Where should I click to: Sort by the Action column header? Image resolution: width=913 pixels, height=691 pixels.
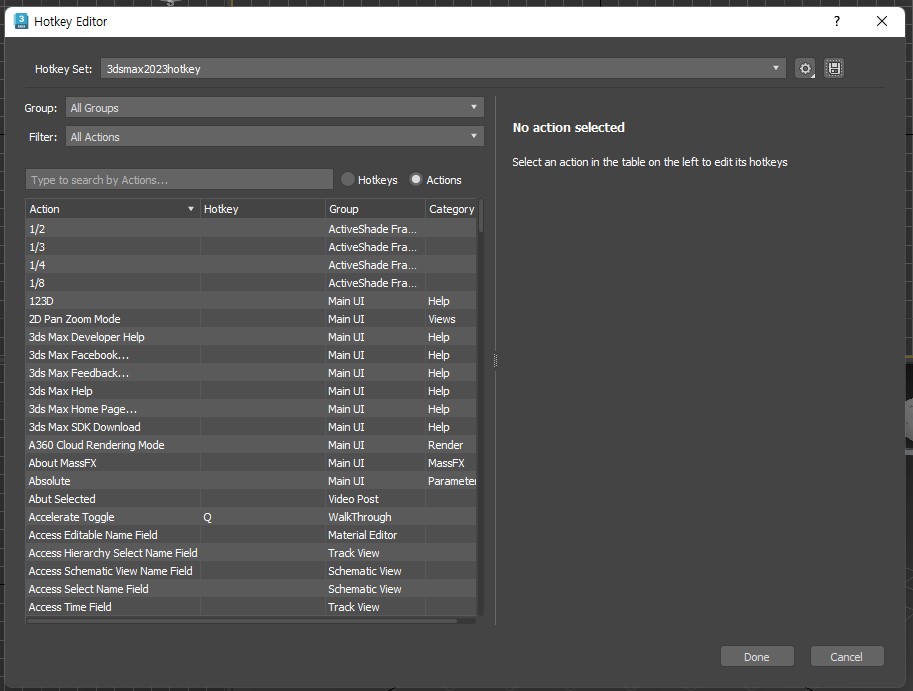click(x=112, y=209)
